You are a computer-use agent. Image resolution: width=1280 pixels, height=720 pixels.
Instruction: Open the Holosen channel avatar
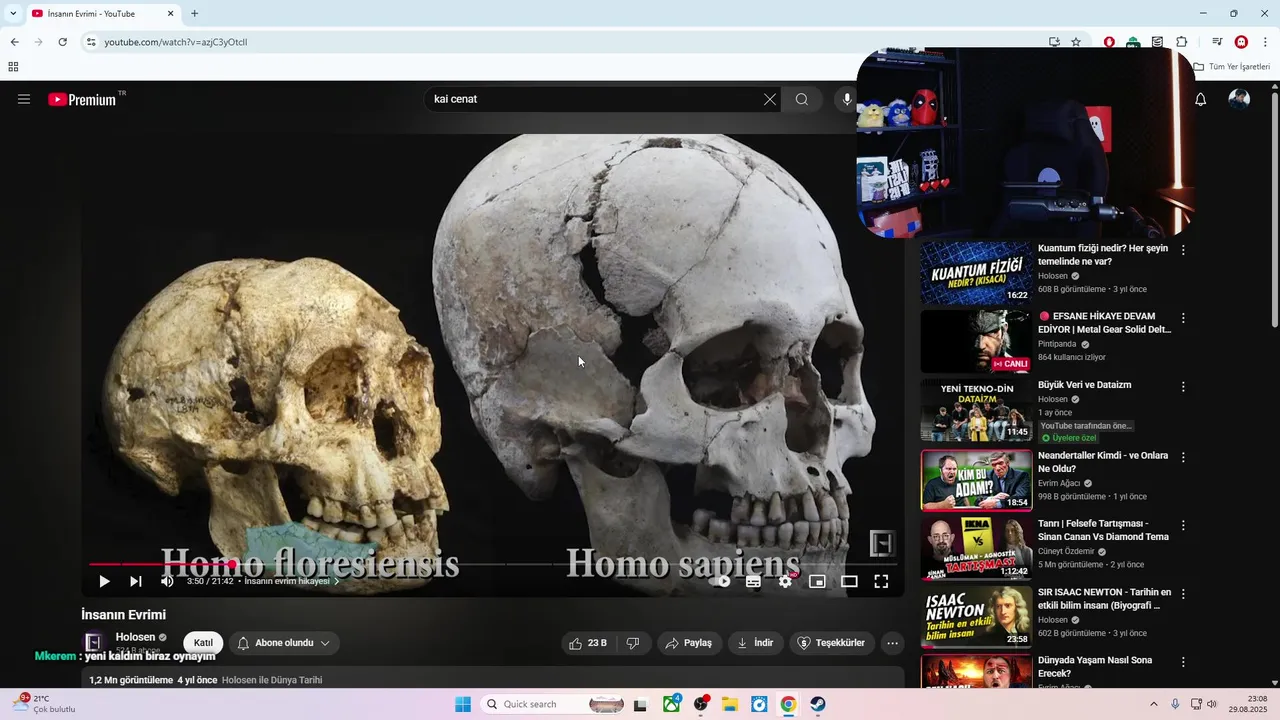[94, 643]
